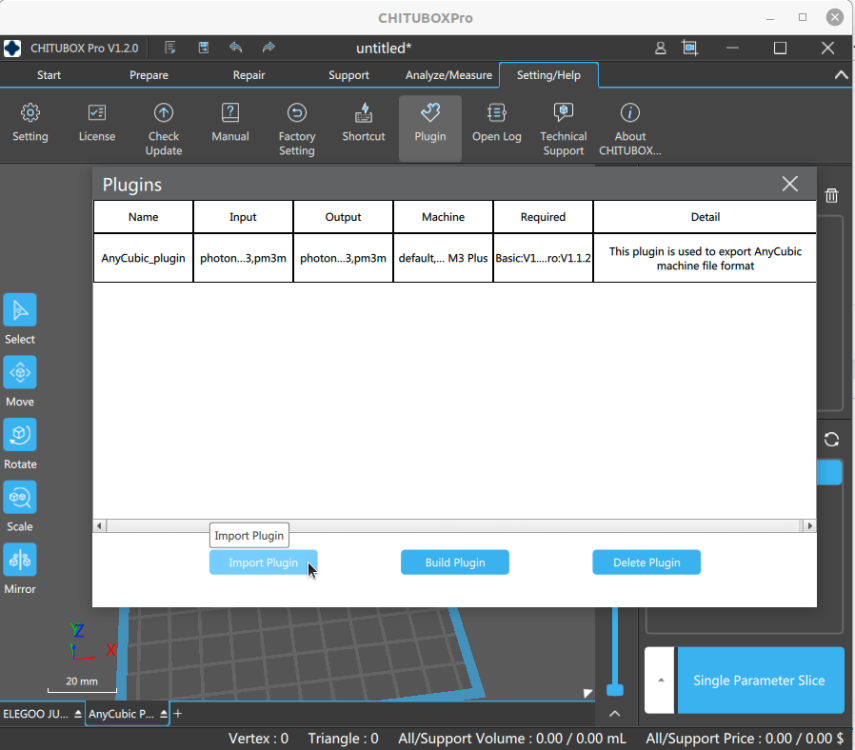Click the Build Plugin button

(455, 562)
